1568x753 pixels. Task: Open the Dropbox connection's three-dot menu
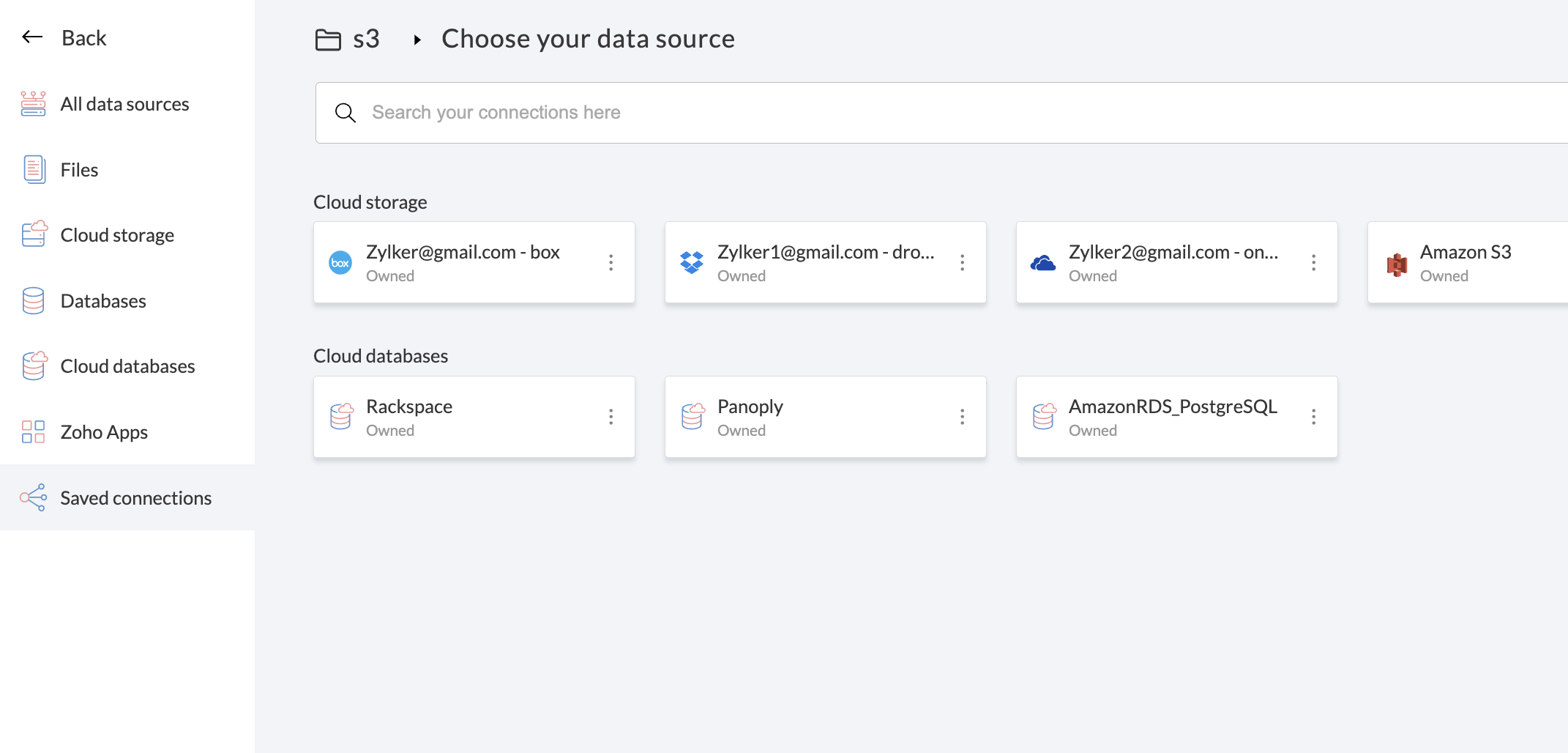963,263
